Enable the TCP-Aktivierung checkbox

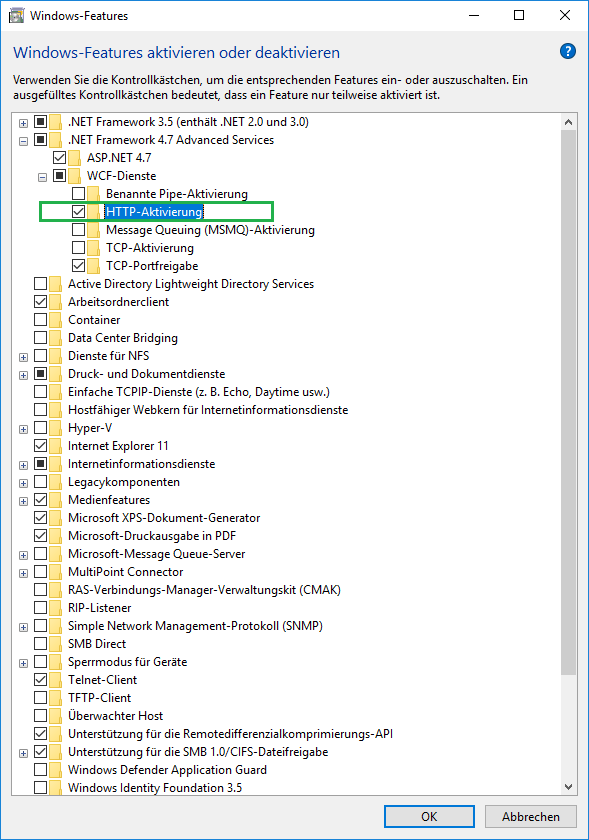click(x=79, y=248)
